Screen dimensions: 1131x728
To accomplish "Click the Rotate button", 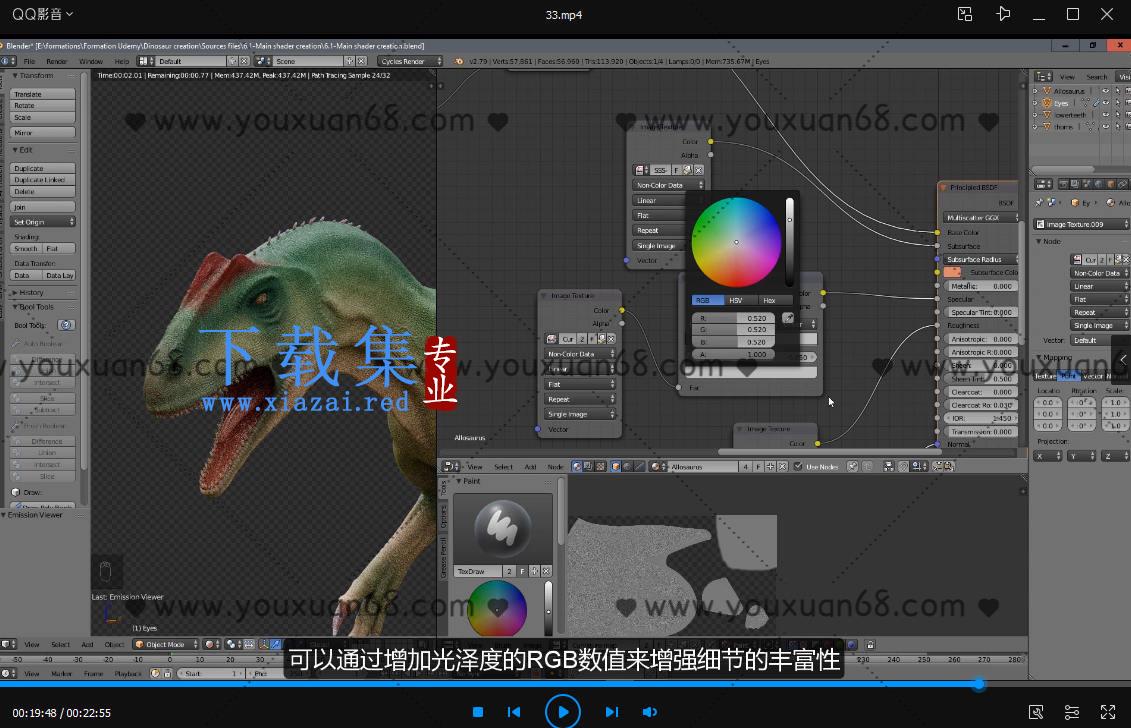I will [x=43, y=106].
